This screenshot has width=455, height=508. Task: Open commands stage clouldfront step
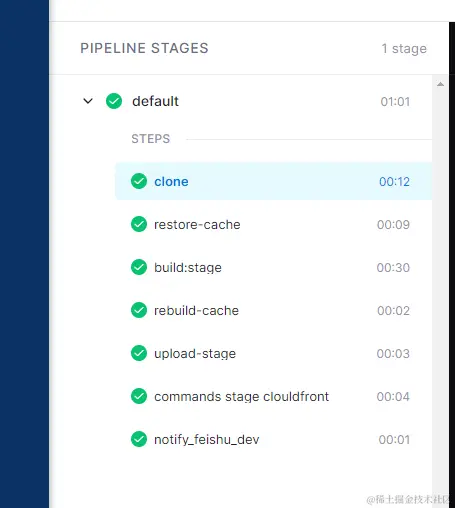[273, 396]
